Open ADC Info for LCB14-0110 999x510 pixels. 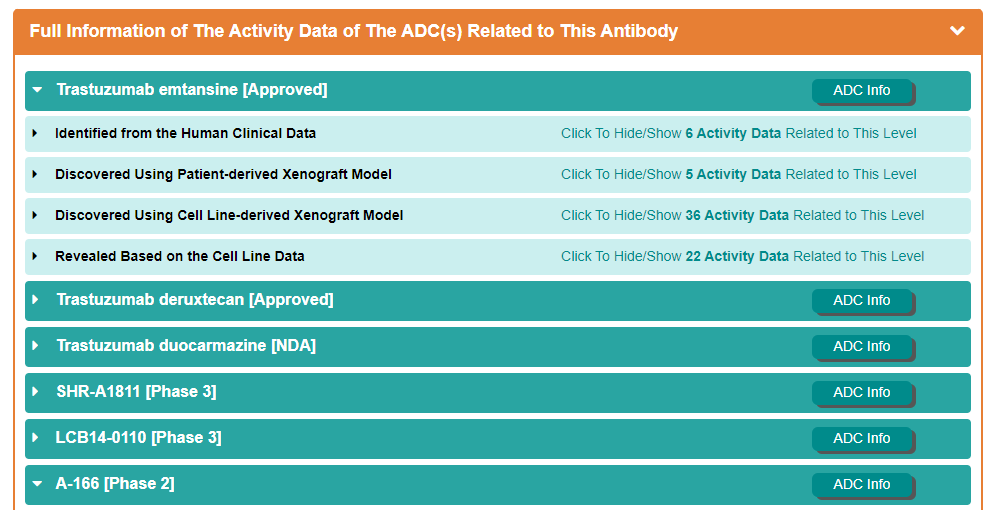click(x=861, y=439)
